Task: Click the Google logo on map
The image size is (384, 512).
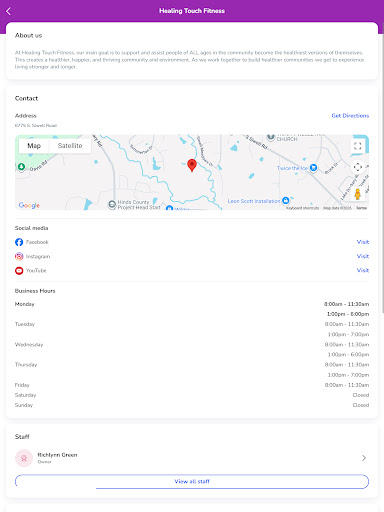Action: 29,205
